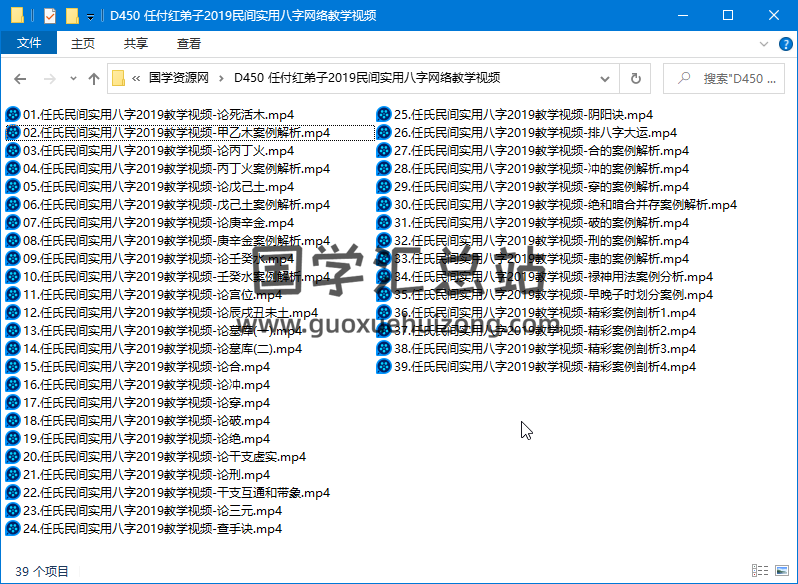Go back with the left arrow button
The height and width of the screenshot is (584, 798).
point(20,79)
